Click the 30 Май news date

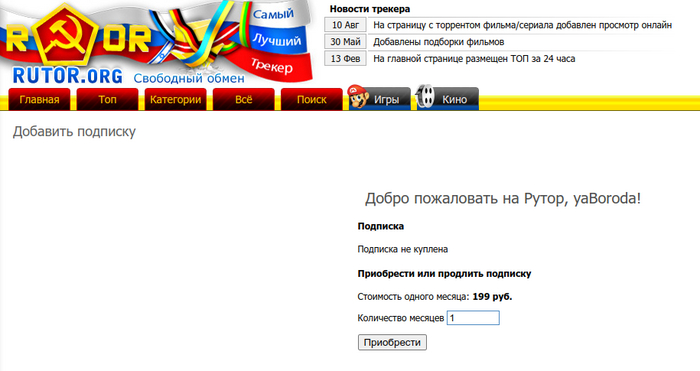(x=345, y=42)
